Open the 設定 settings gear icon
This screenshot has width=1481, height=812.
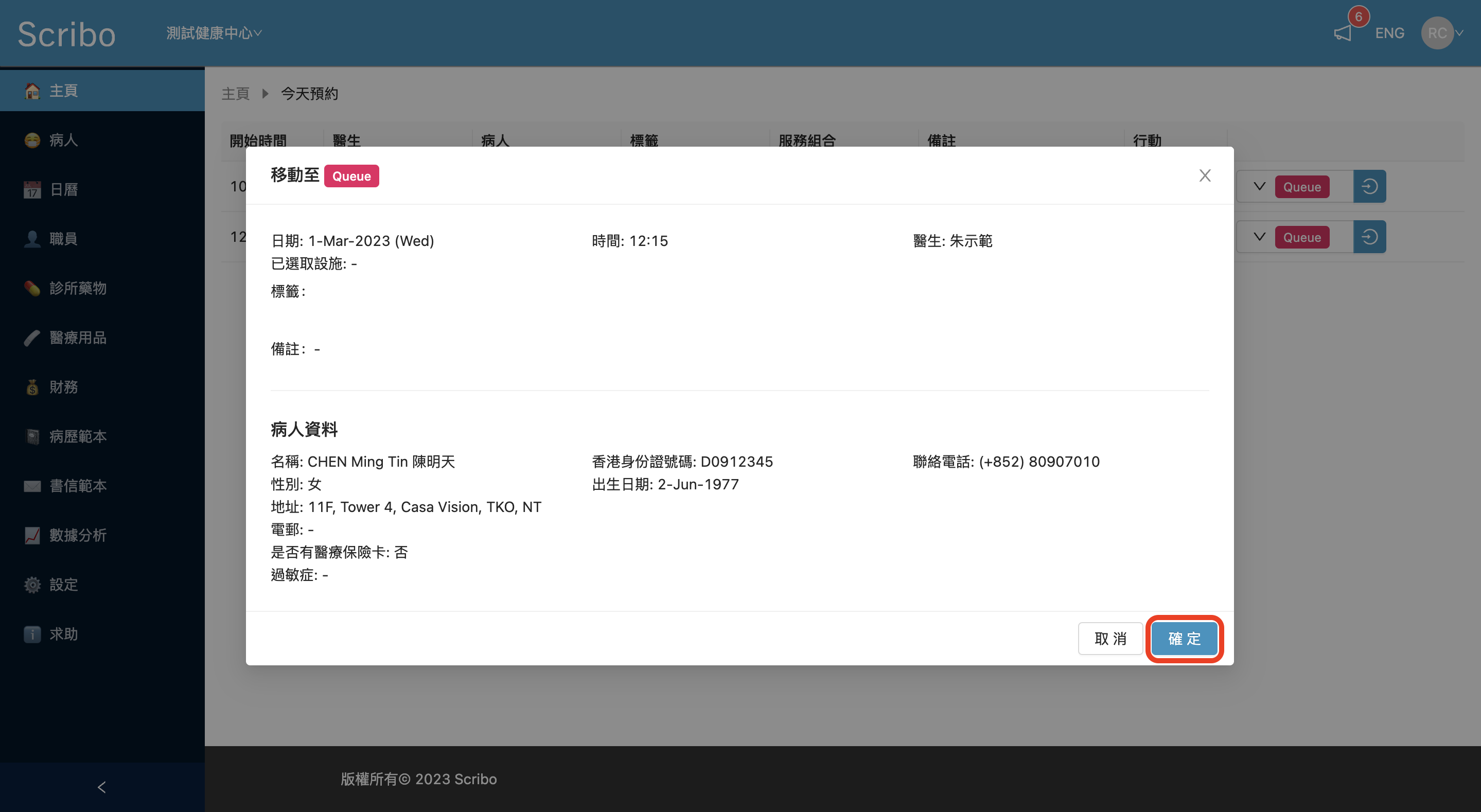click(x=32, y=585)
